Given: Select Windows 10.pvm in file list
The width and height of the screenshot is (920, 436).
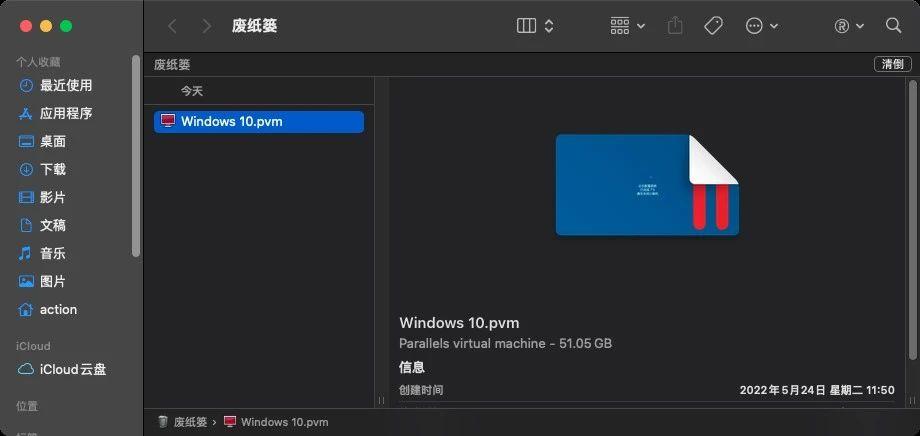Looking at the screenshot, I should [x=259, y=121].
